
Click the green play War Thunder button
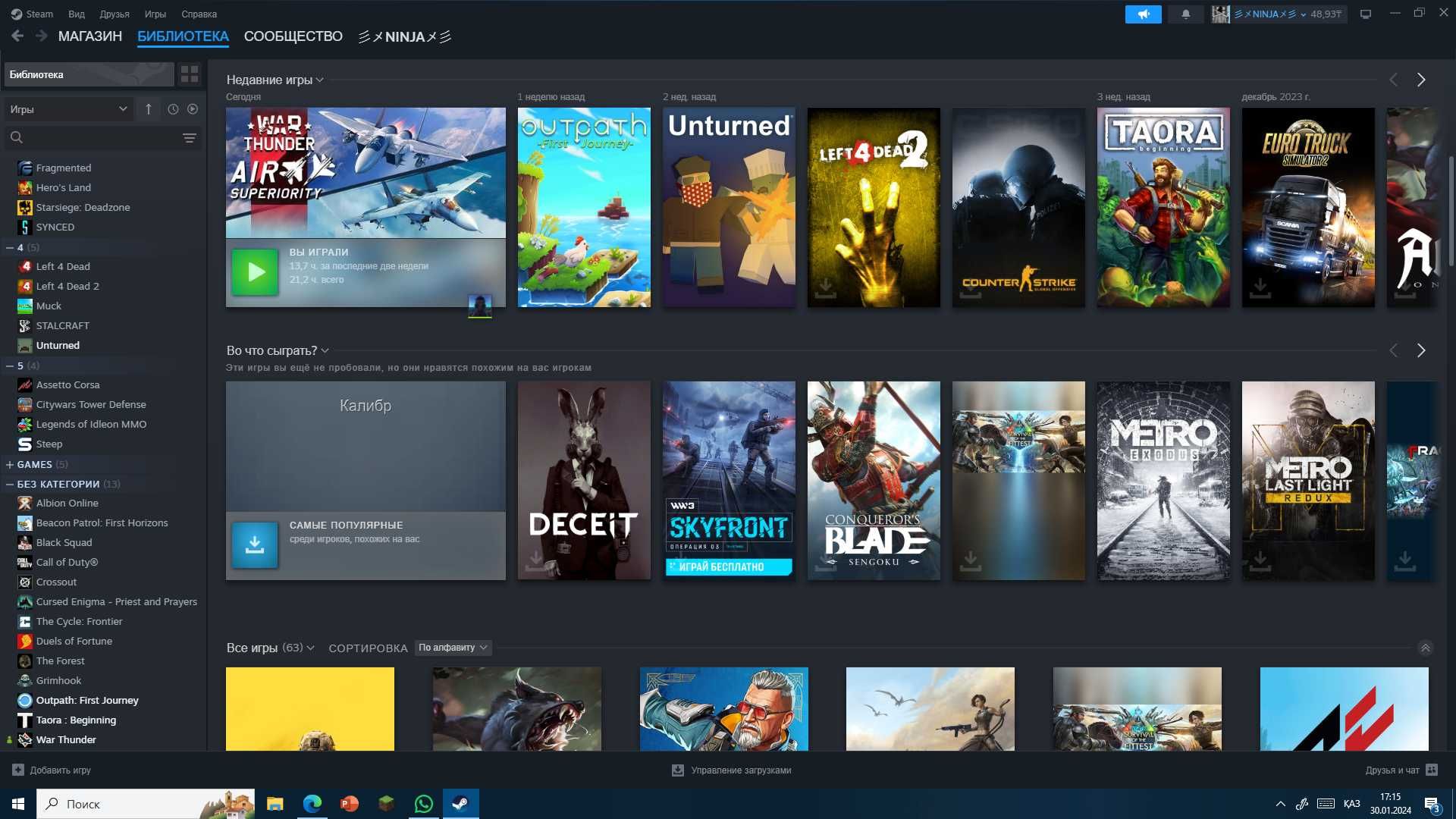255,272
